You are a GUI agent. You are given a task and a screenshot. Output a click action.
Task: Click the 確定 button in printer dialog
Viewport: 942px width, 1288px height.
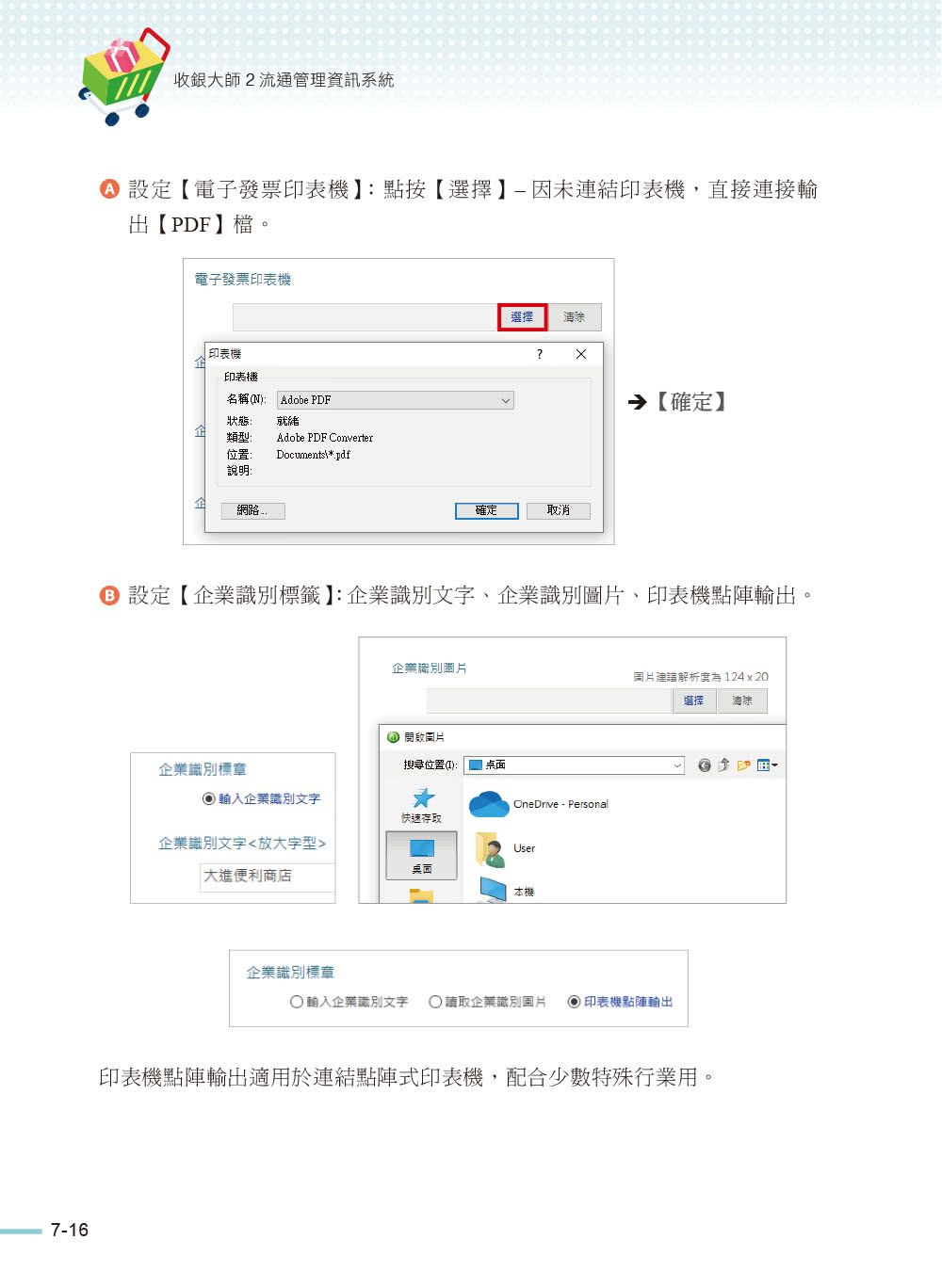point(486,510)
